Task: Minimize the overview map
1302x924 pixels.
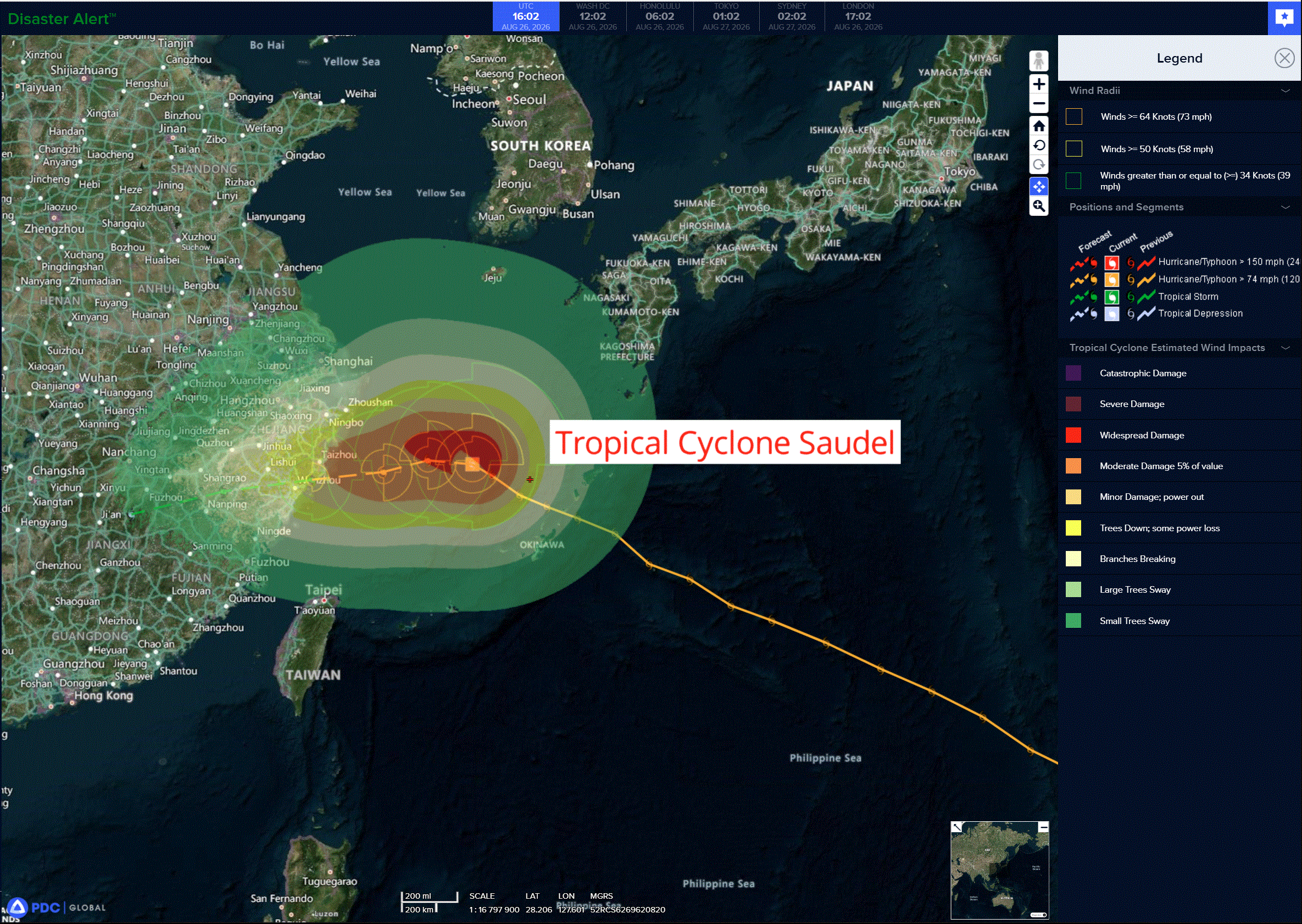Action: (1043, 827)
